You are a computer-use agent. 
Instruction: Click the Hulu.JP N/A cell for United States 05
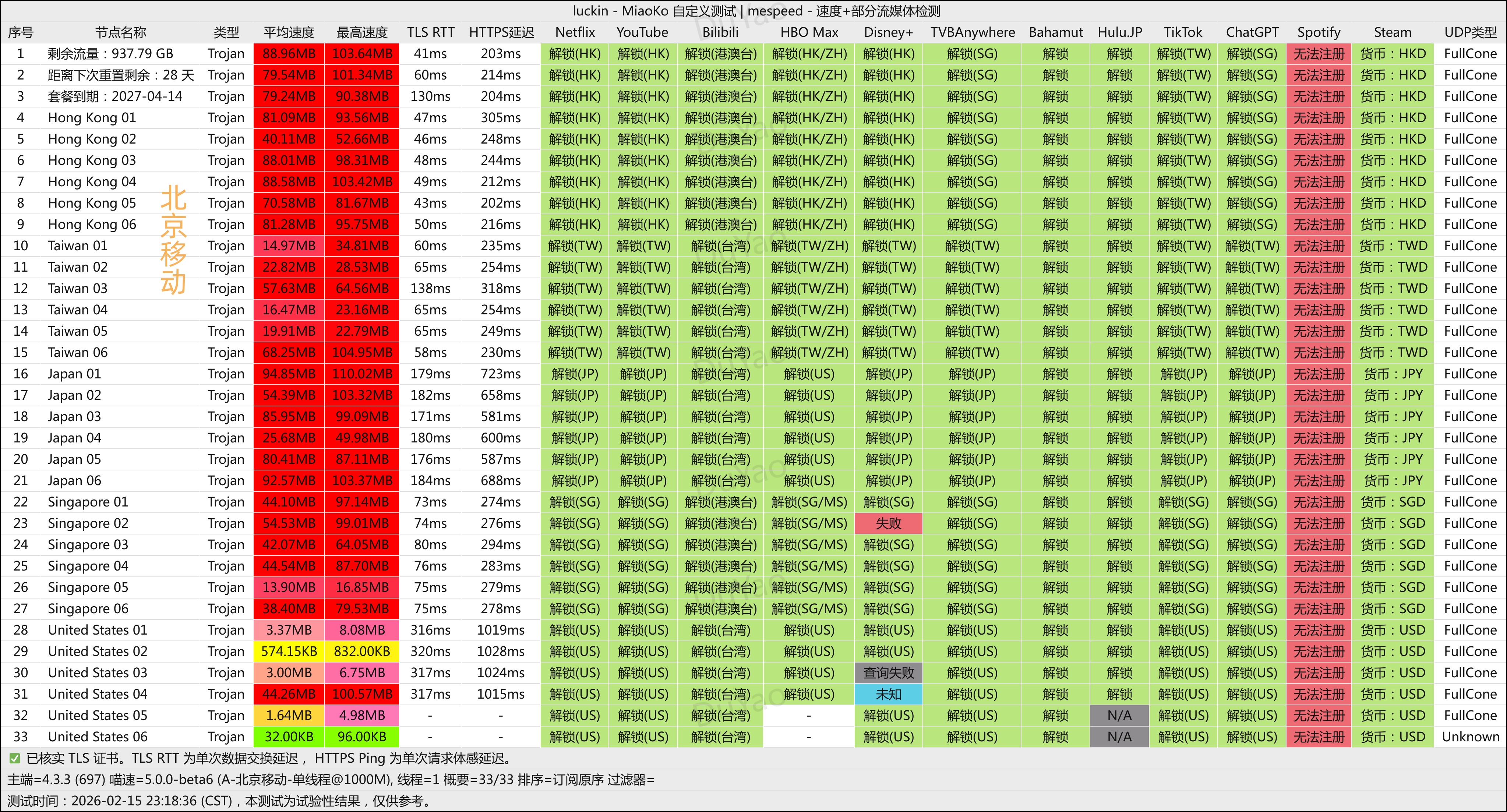tap(1119, 716)
